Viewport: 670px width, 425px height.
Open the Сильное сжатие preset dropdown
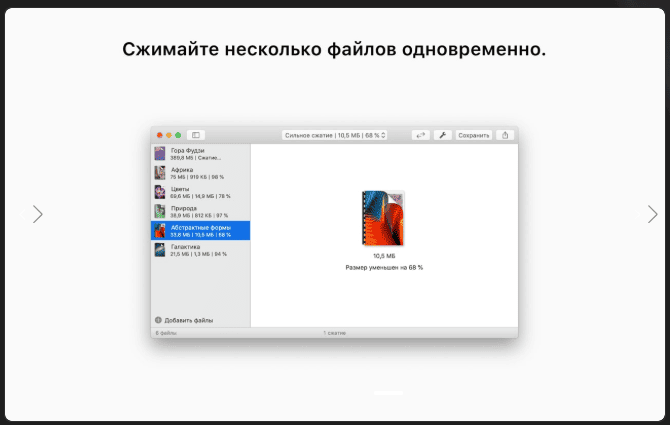click(335, 135)
